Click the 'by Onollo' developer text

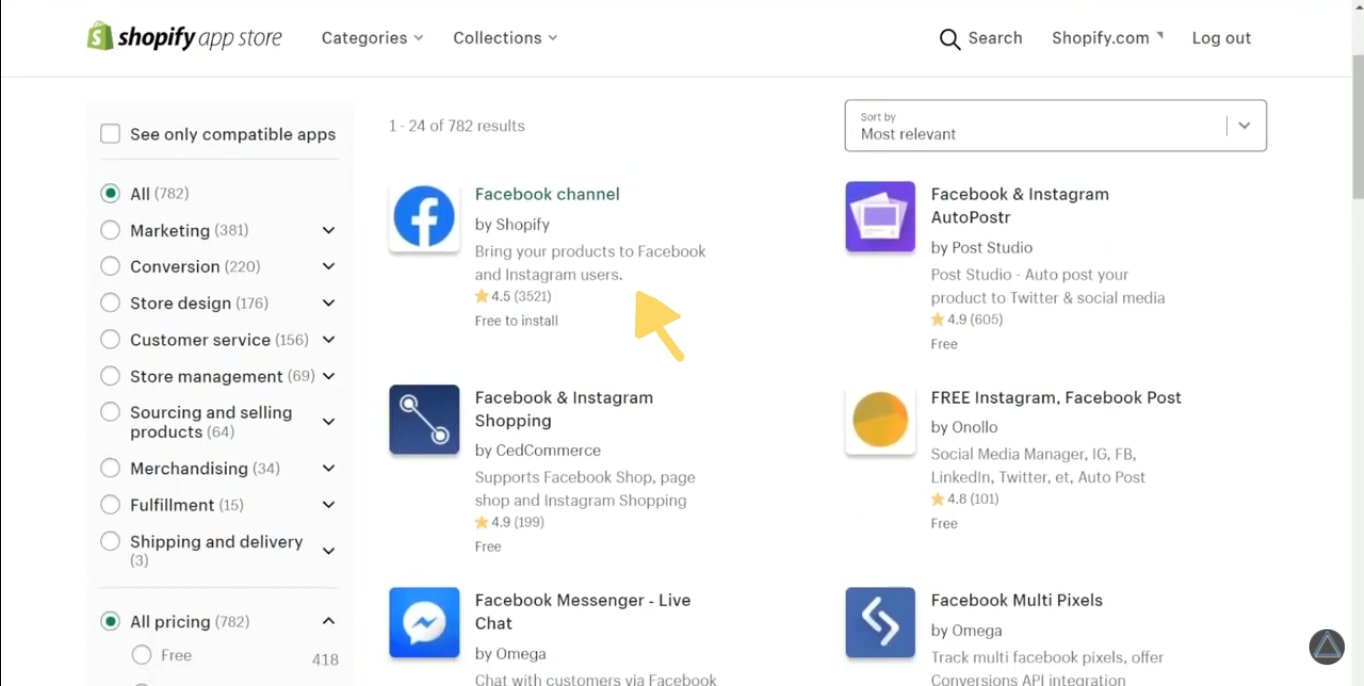(964, 427)
